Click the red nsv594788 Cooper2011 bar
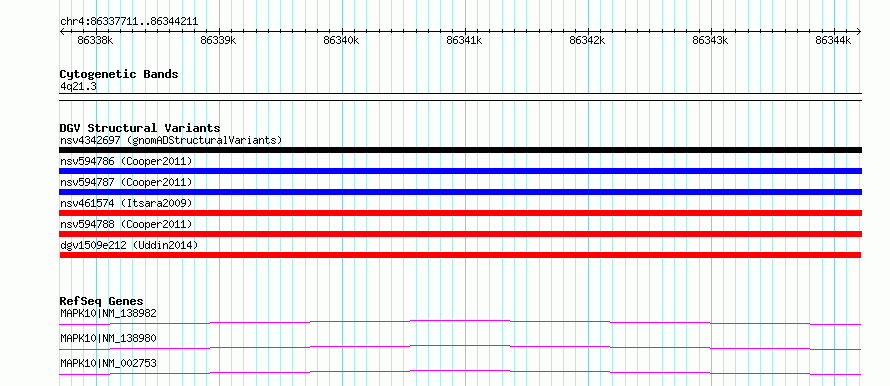Image resolution: width=890 pixels, height=386 pixels. [x=460, y=234]
